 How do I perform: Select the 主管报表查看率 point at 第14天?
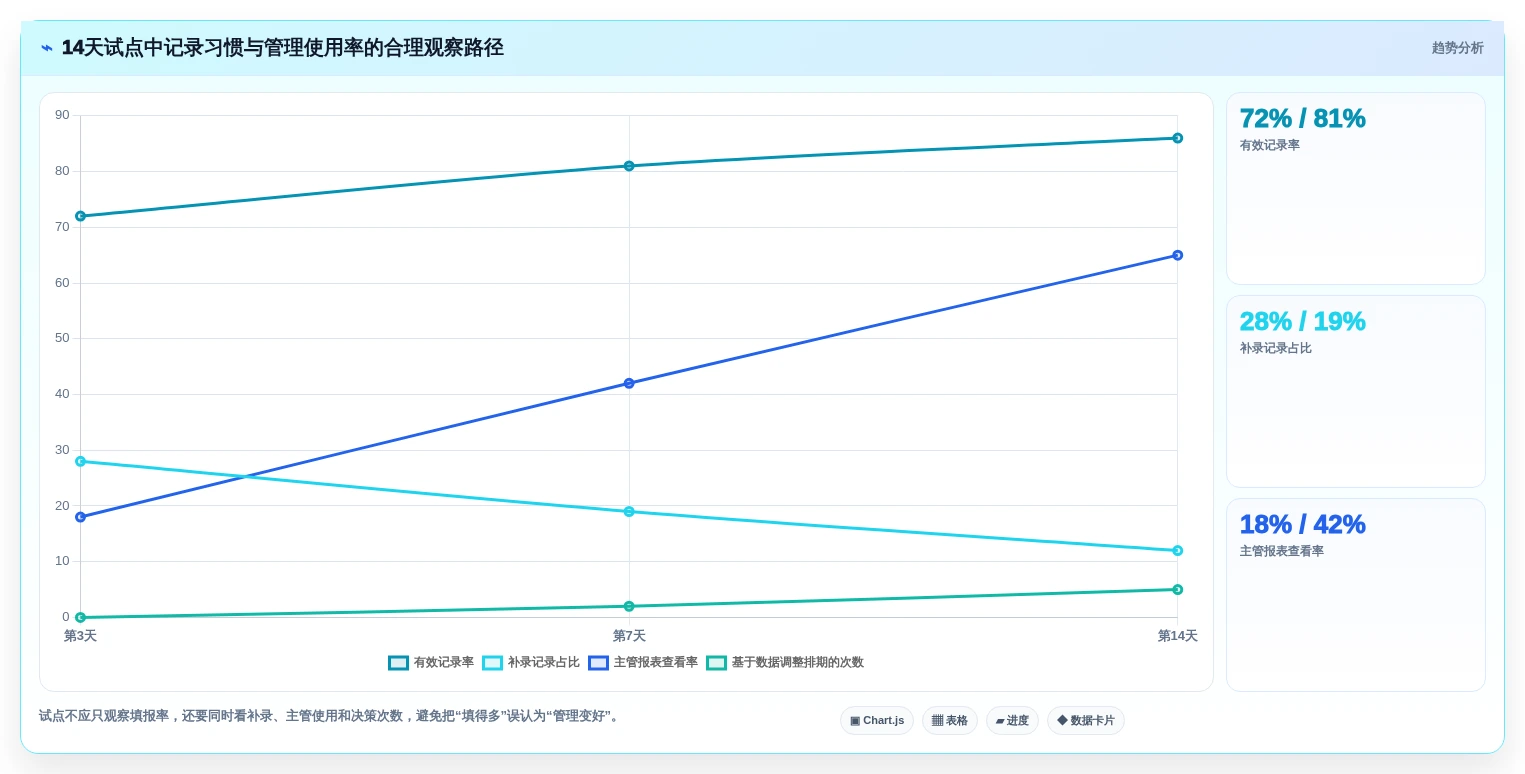(1177, 255)
